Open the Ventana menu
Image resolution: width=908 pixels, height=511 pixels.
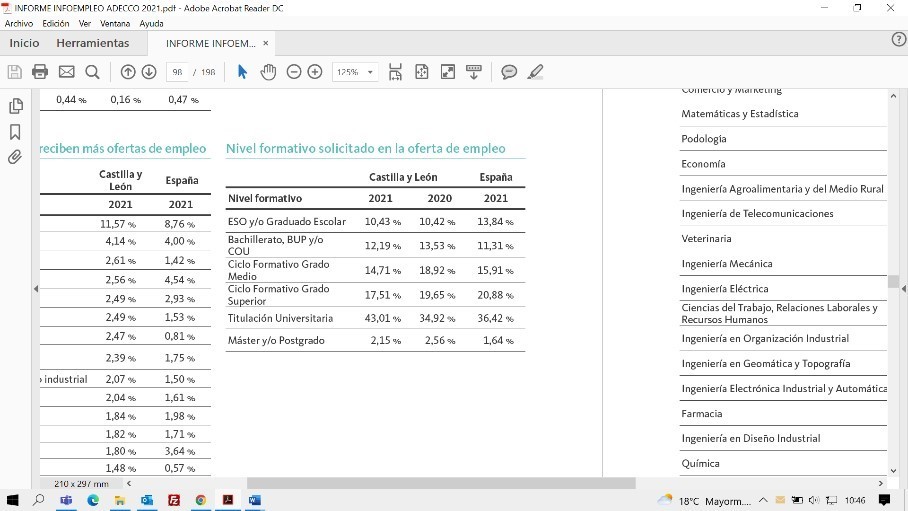click(115, 24)
